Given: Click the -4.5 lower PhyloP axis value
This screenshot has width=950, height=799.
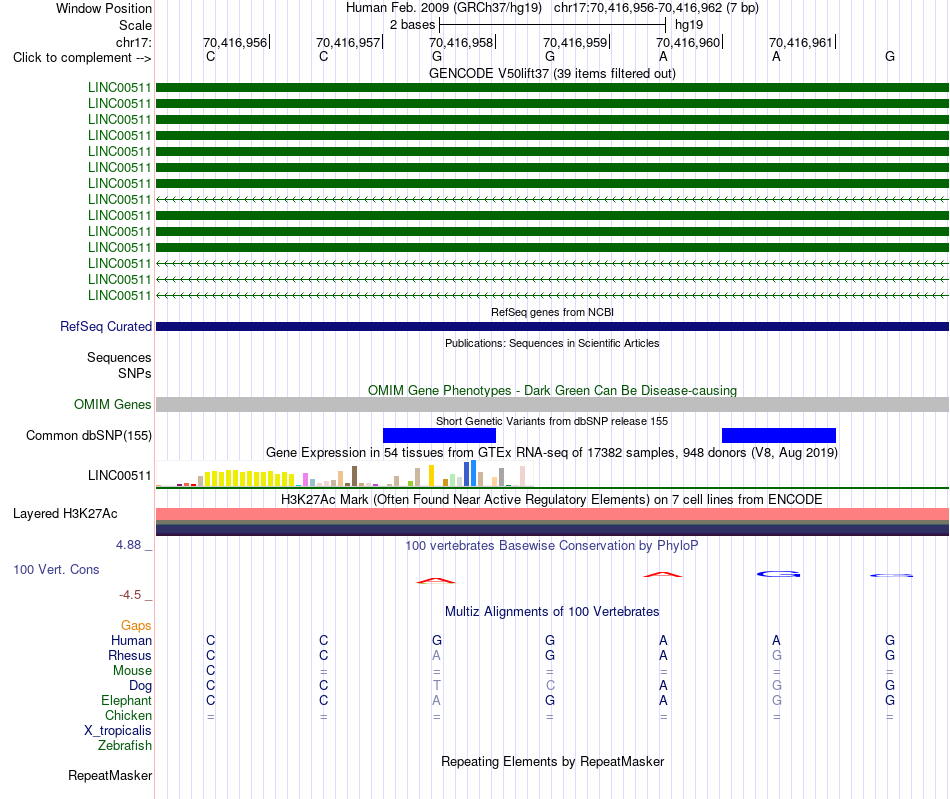Looking at the screenshot, I should [x=130, y=595].
